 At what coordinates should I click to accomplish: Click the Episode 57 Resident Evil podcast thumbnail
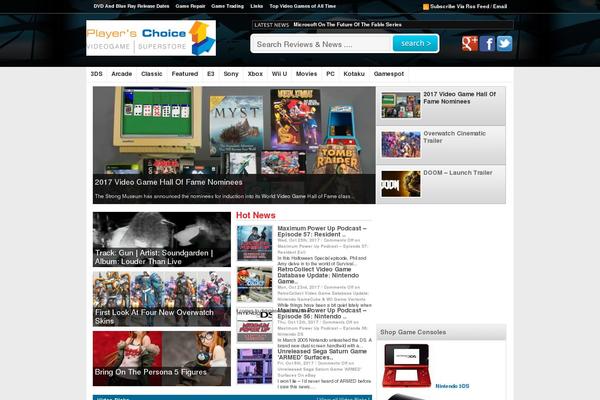pyautogui.click(x=254, y=243)
